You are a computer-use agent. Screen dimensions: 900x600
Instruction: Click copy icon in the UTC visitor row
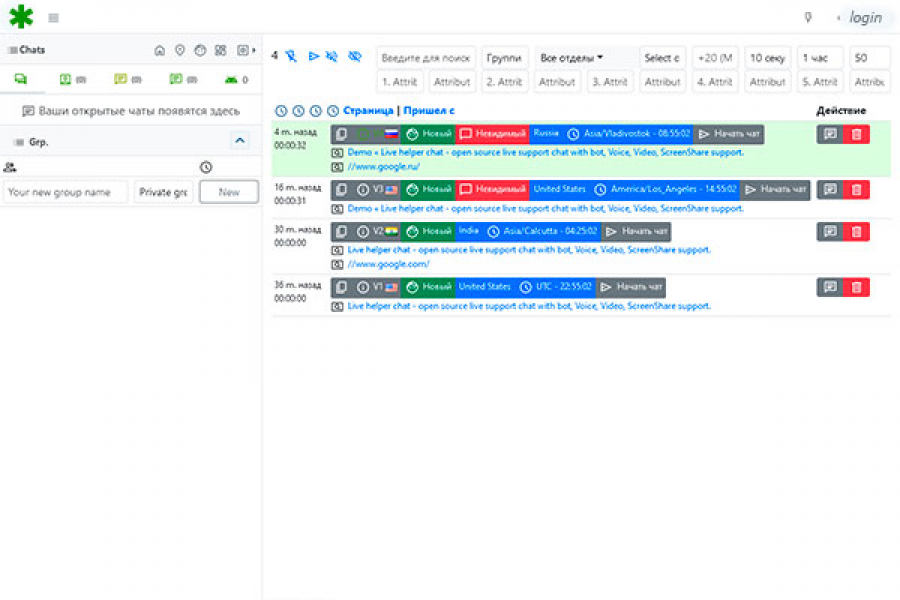[x=341, y=287]
